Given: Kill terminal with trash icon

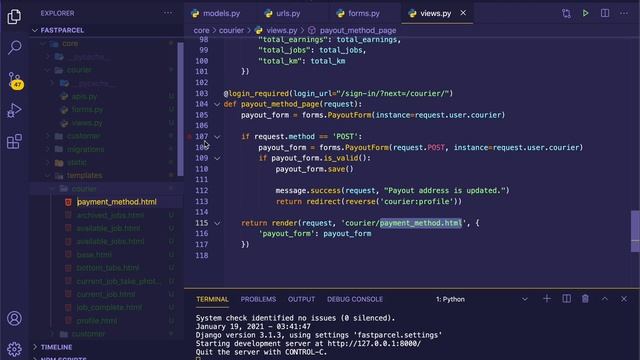Looking at the screenshot, I should click(x=585, y=299).
